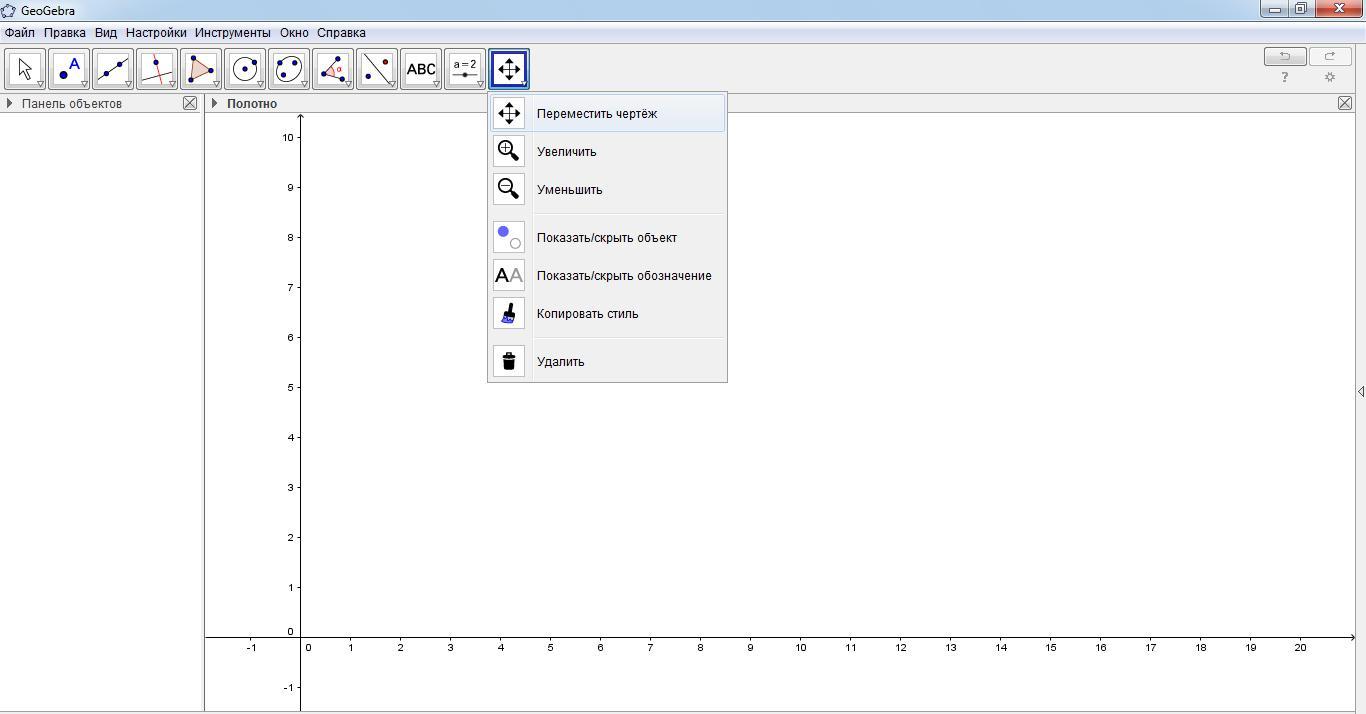Open settings with the gear icon
The height and width of the screenshot is (714, 1366).
coord(1330,77)
